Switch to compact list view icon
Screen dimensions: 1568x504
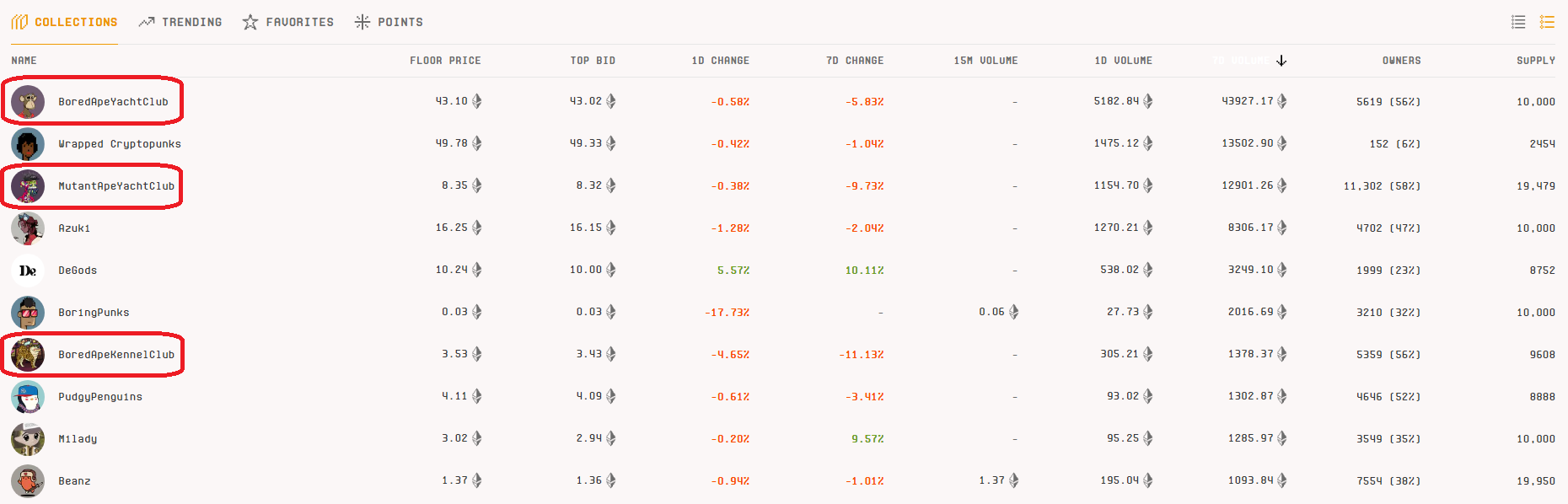click(1518, 22)
